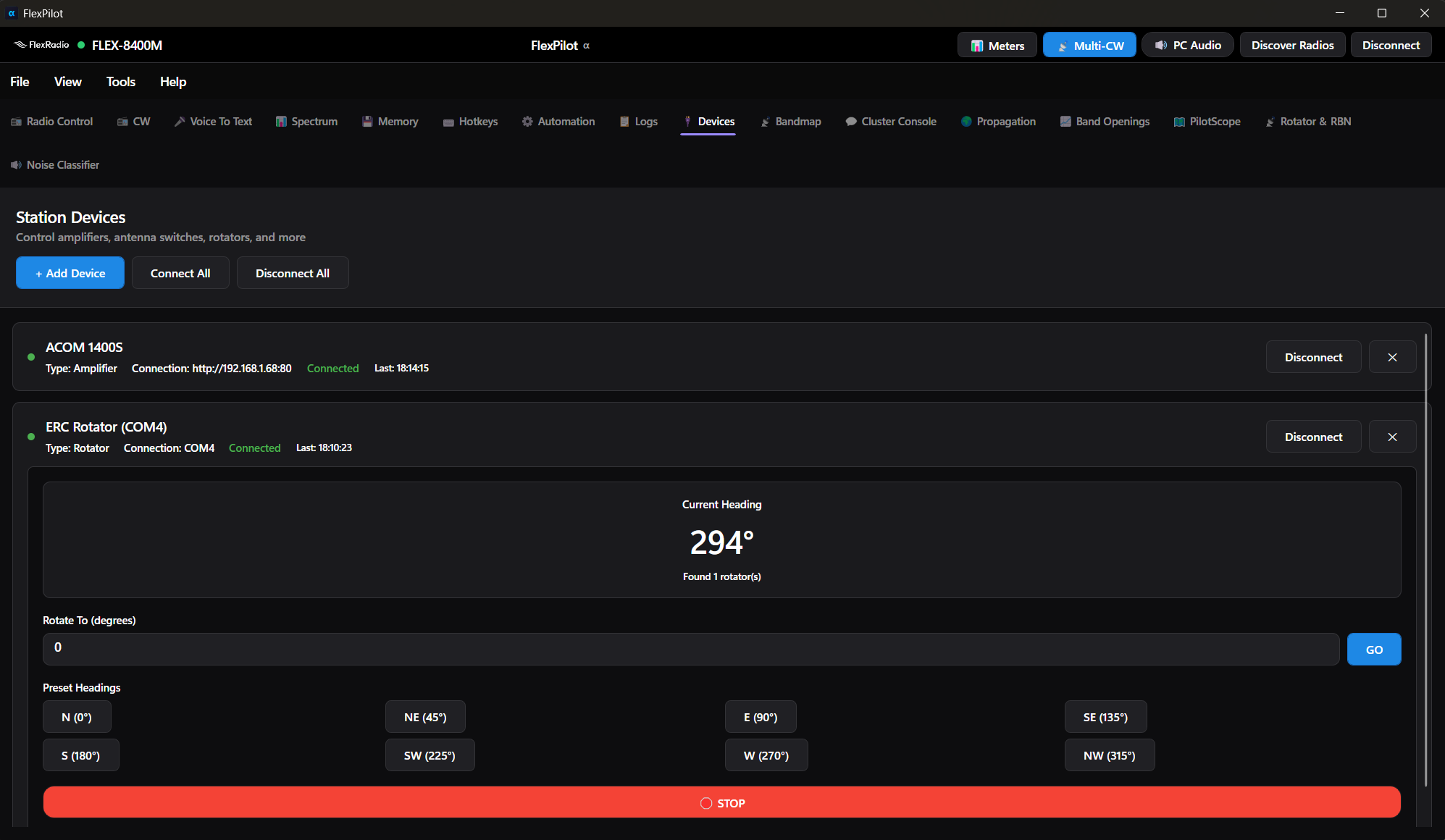
Task: Open the View menu
Action: (x=67, y=82)
